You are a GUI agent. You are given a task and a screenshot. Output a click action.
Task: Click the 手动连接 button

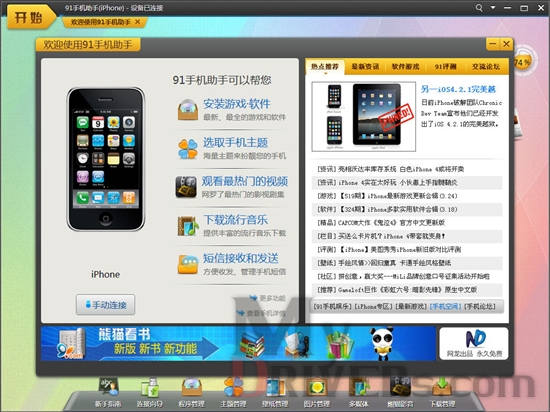point(106,305)
